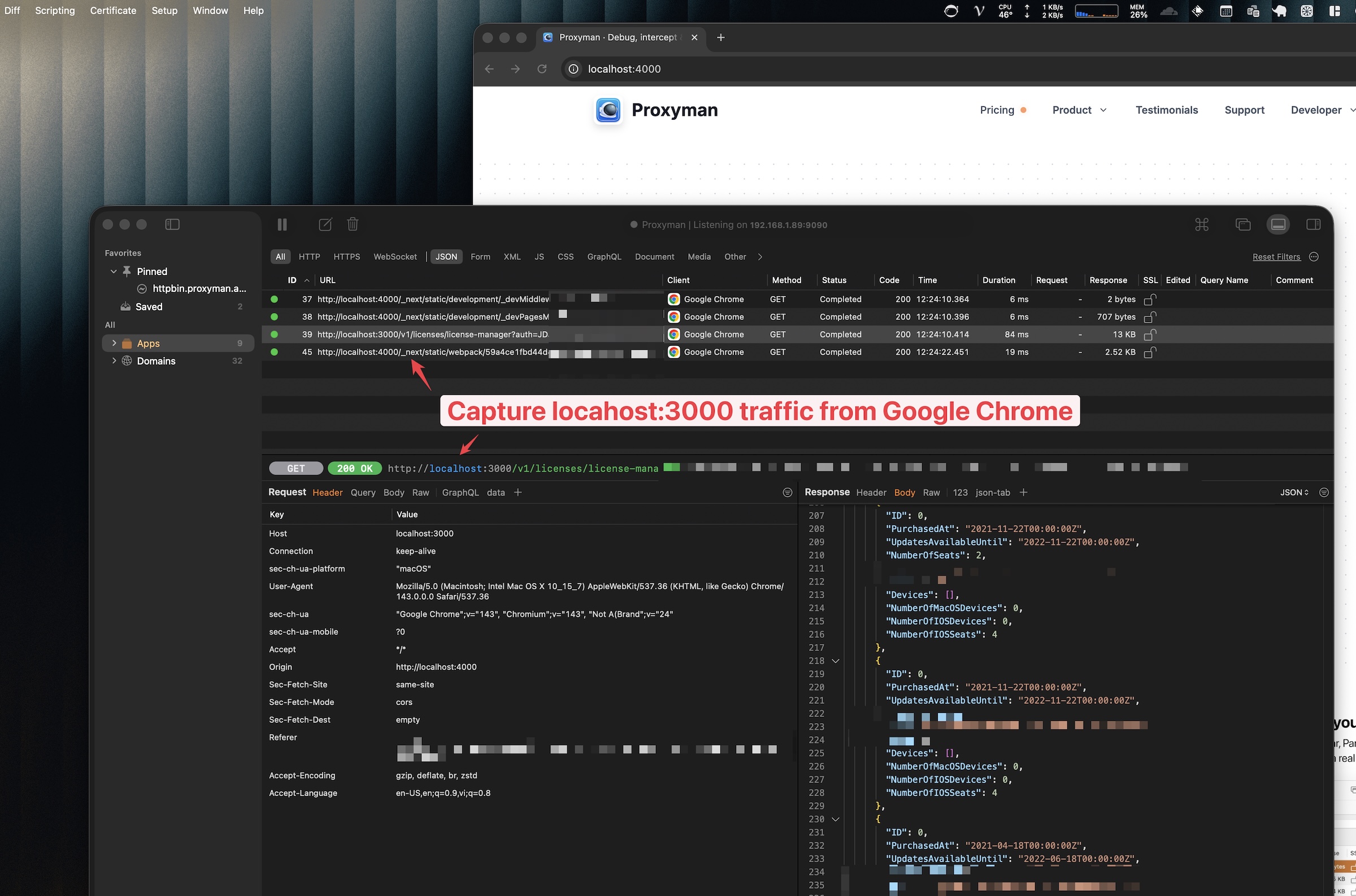Open the JSON format dropdown in Response panel
Viewport: 1356px width, 896px height.
[1294, 492]
